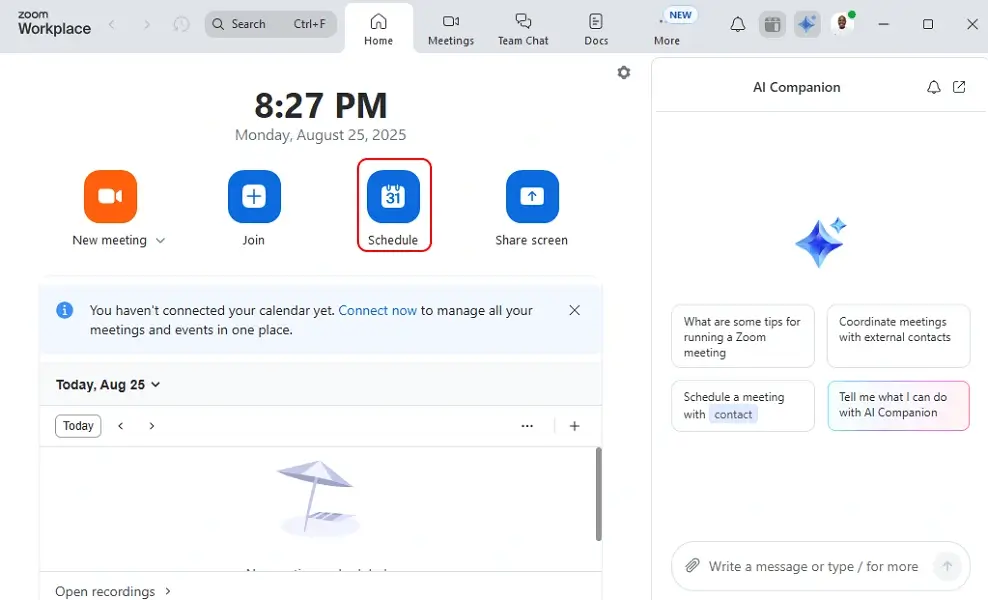Click the Connect now calendar link
The image size is (988, 600).
pyautogui.click(x=377, y=311)
